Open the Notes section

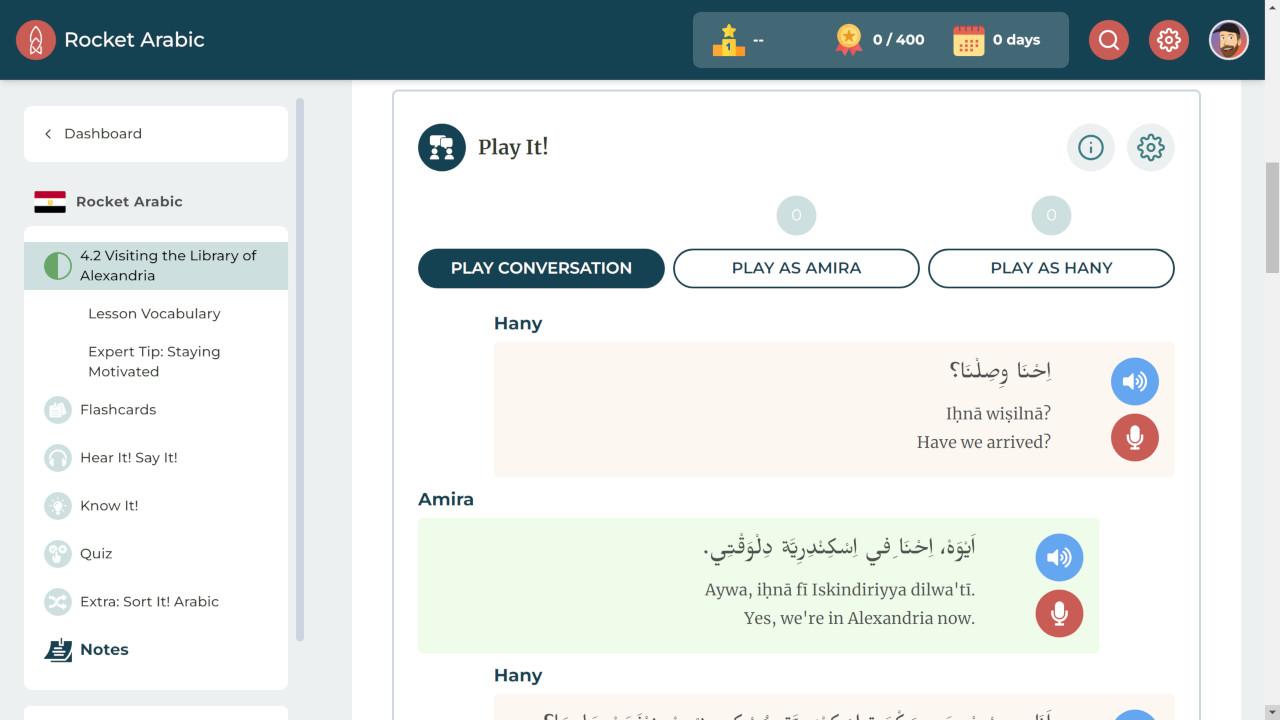click(x=104, y=649)
